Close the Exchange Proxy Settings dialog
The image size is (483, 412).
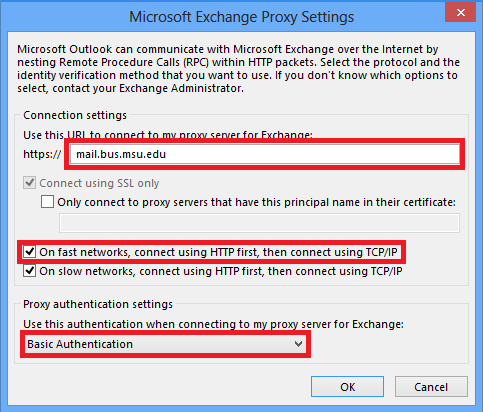tap(460, 13)
